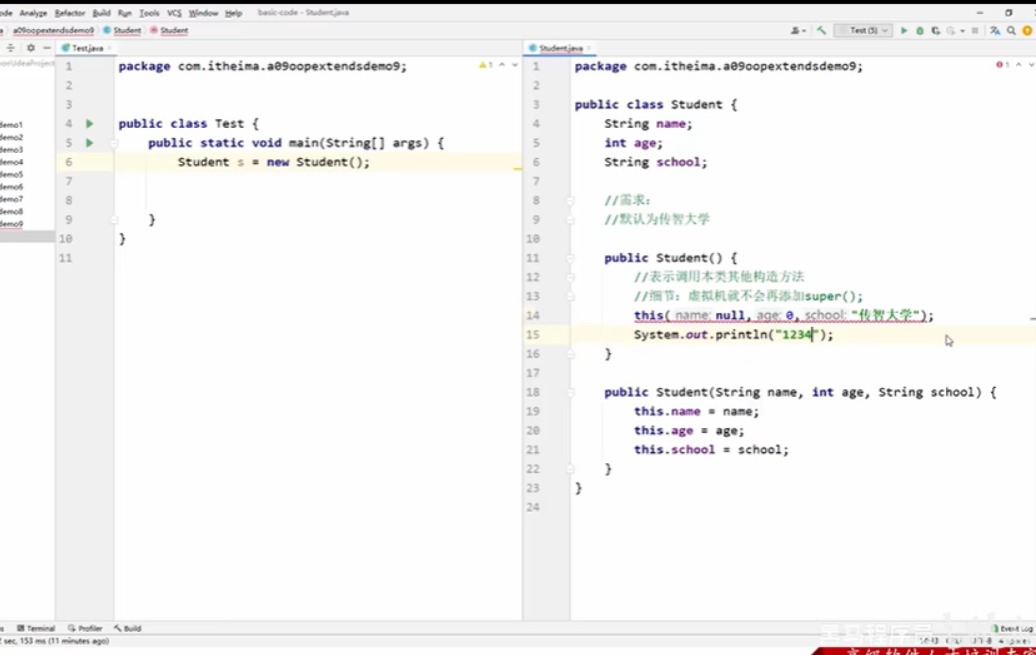Click fold end marker at line 16
Image resolution: width=1036 pixels, height=655 pixels.
(x=570, y=354)
